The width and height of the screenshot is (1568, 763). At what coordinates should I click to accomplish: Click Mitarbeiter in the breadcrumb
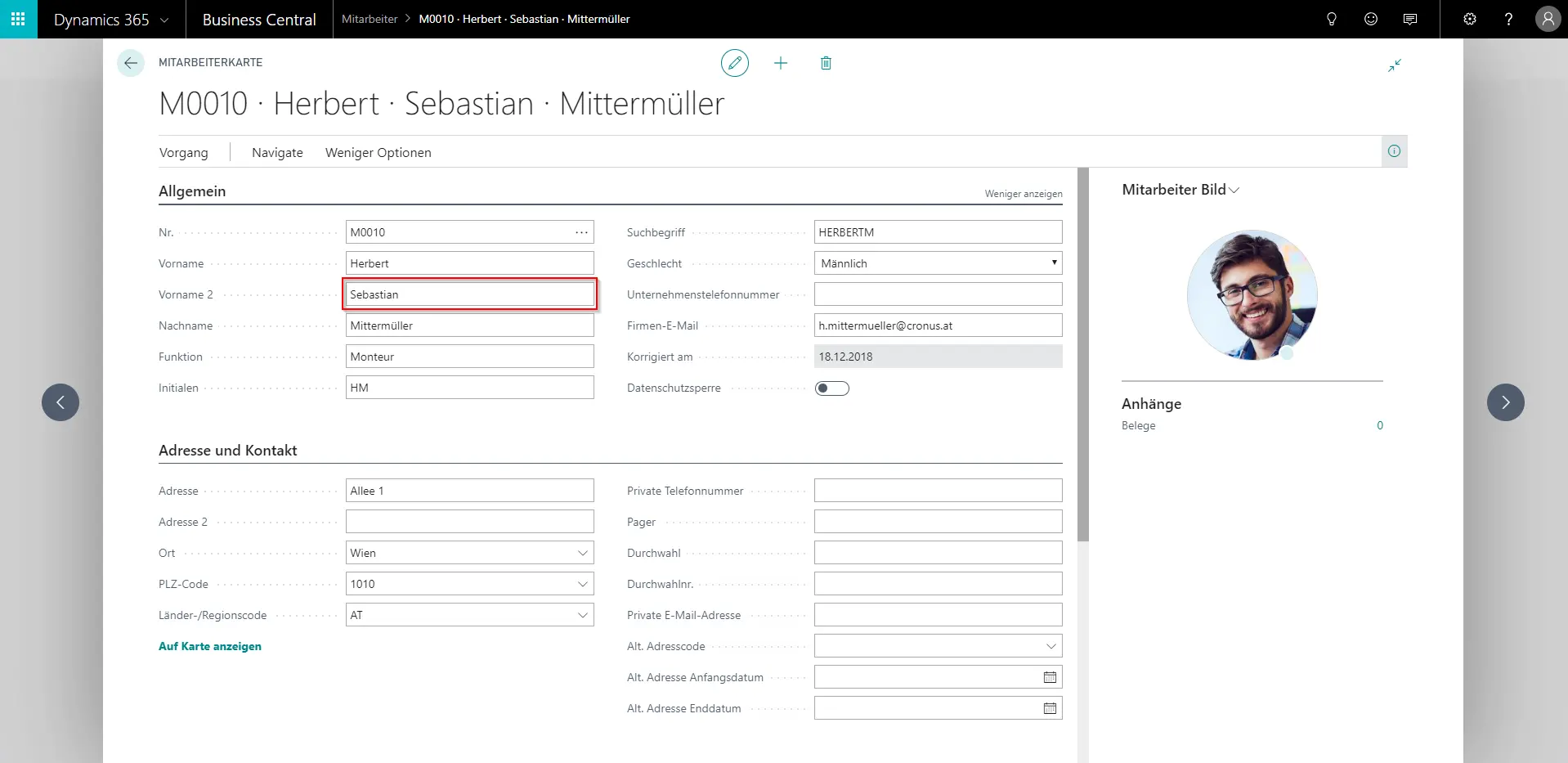pyautogui.click(x=370, y=19)
